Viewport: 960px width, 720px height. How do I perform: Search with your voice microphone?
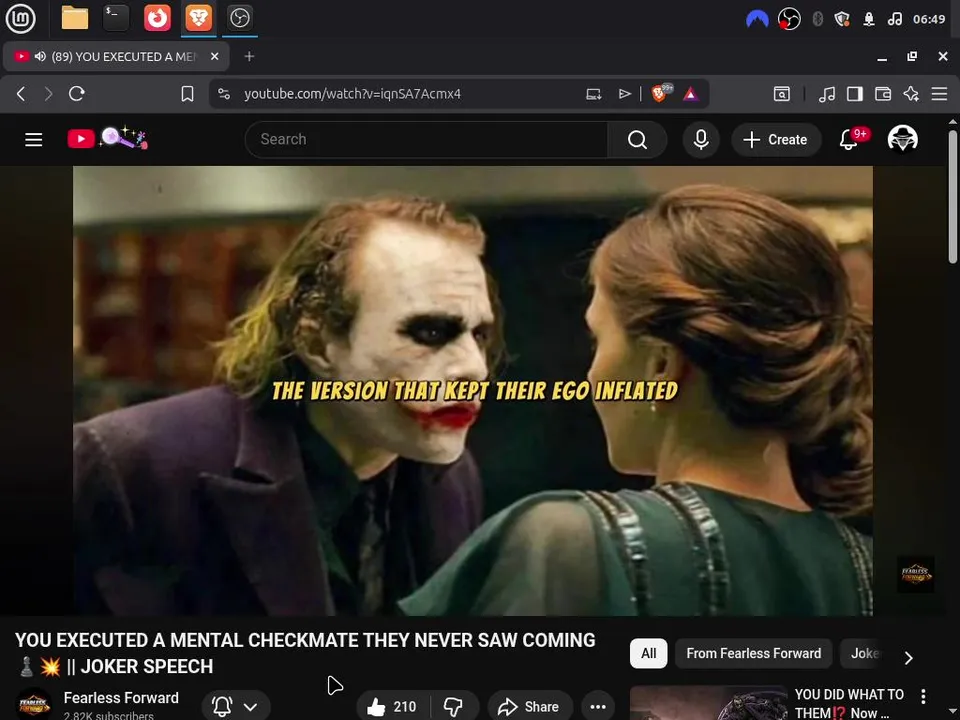701,140
